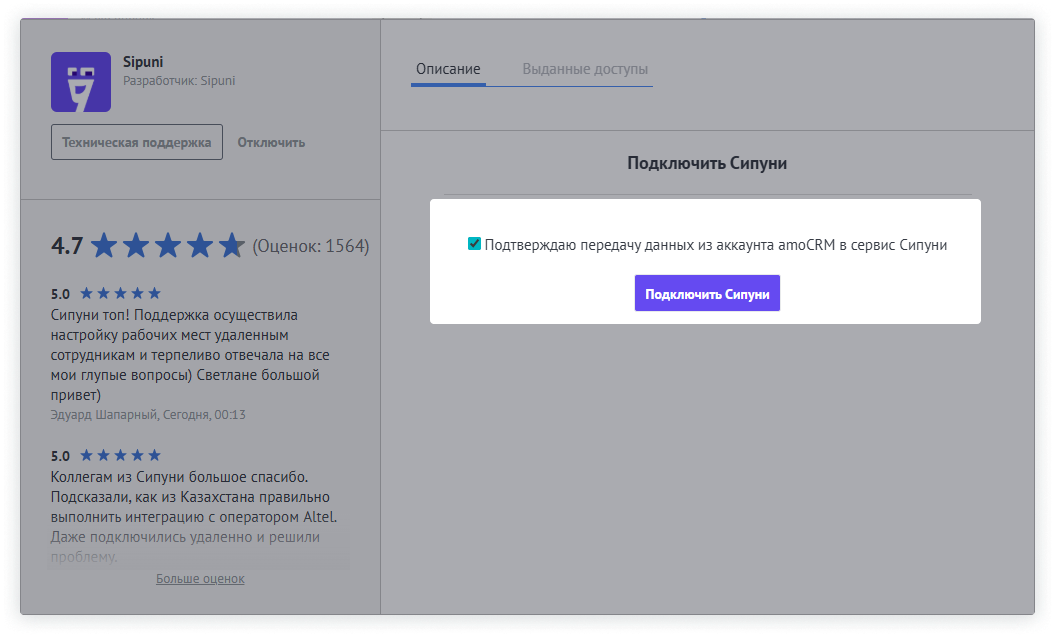Screen dimensions: 1055x637
Task: Open the Больше оценок link
Action: (x=200, y=578)
